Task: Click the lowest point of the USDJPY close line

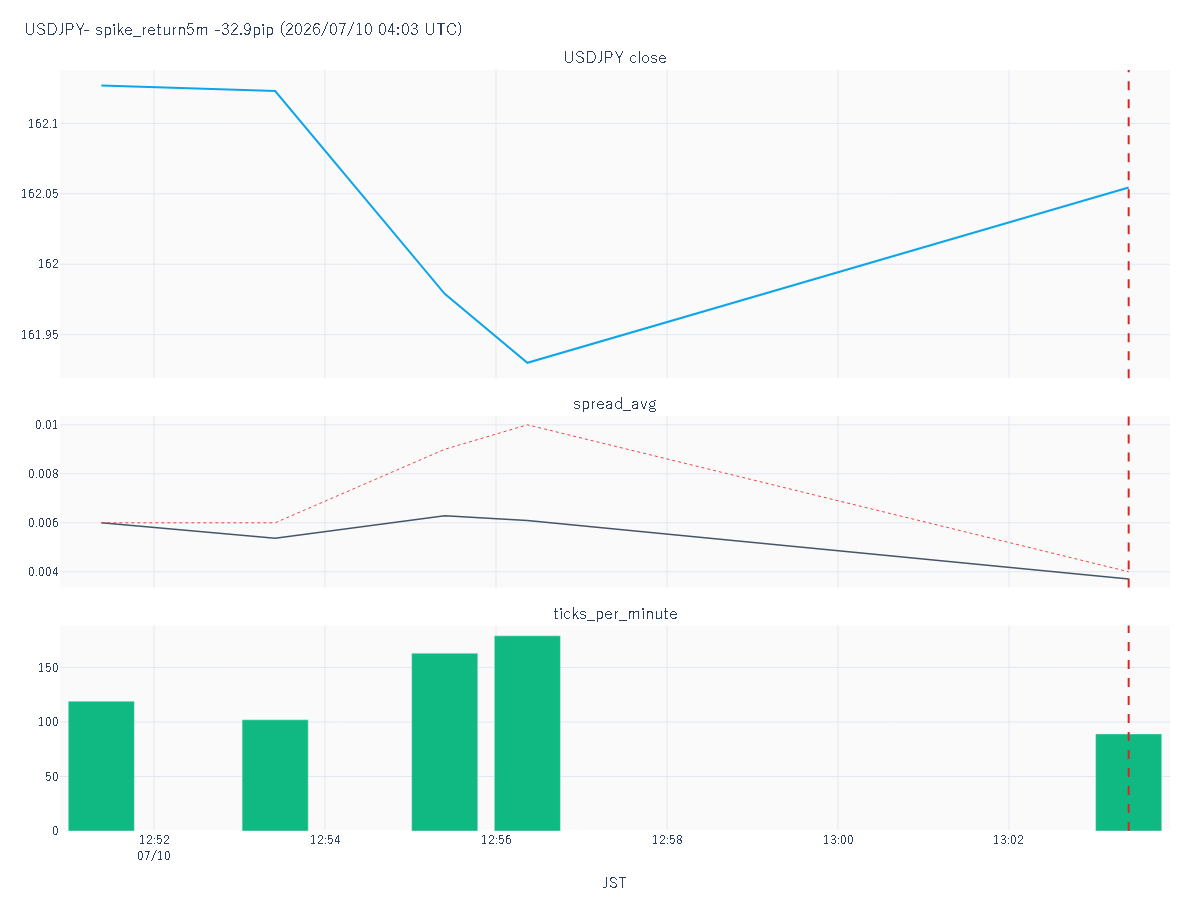Action: [x=527, y=362]
